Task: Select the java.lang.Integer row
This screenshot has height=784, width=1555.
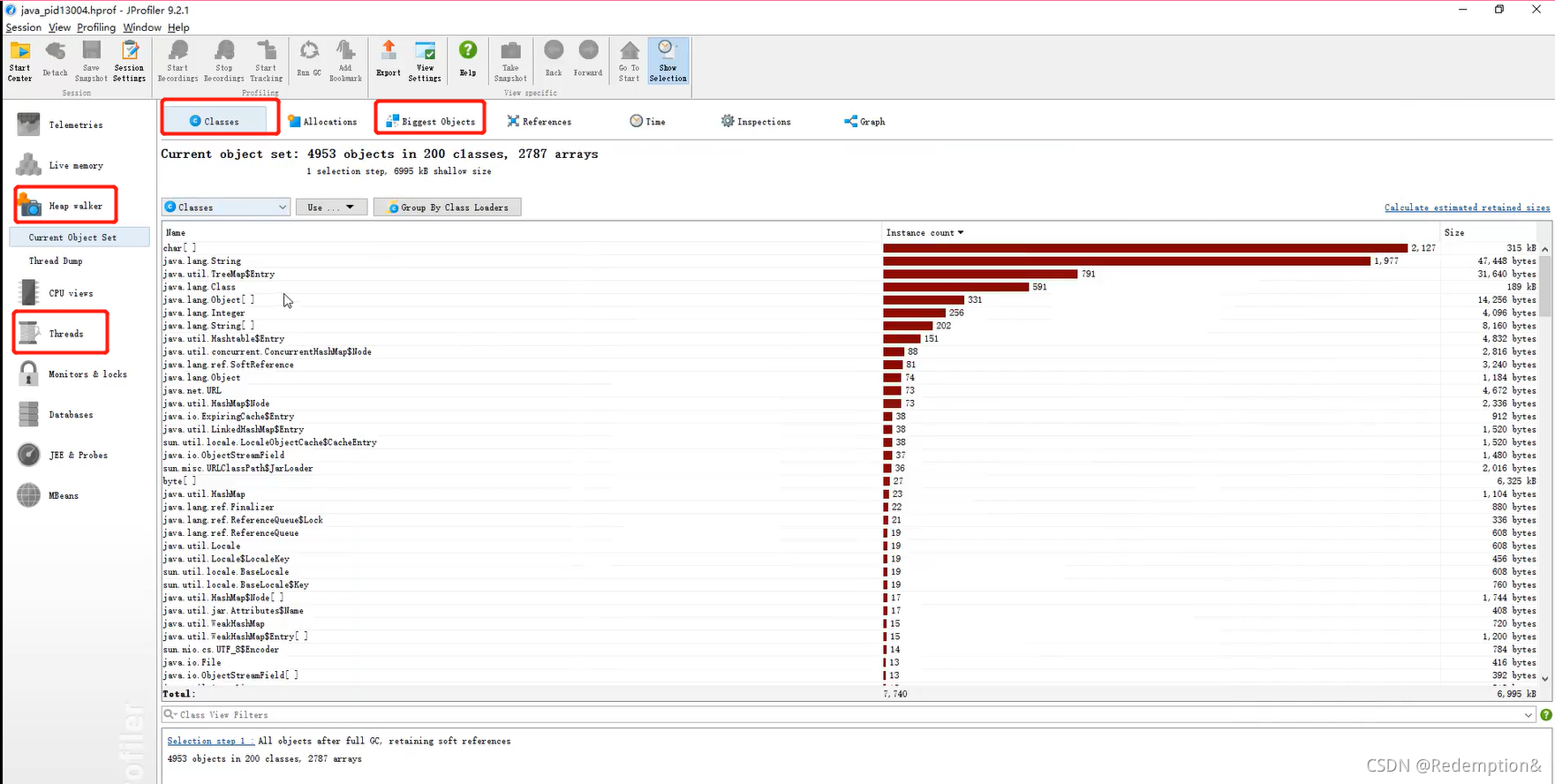Action: [850, 313]
